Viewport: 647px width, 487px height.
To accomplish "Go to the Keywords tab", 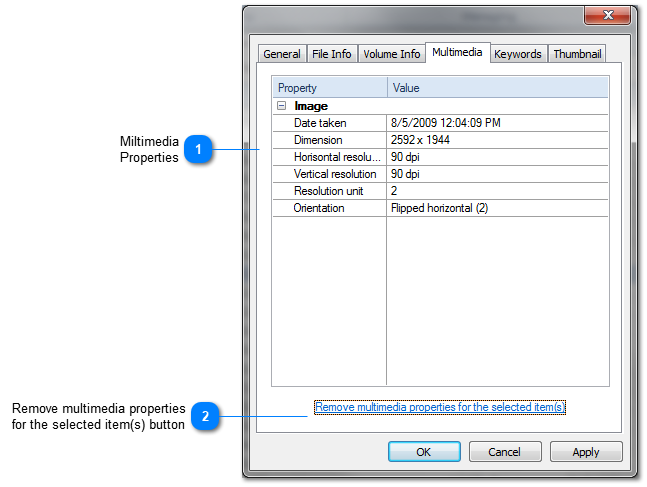I will (517, 54).
